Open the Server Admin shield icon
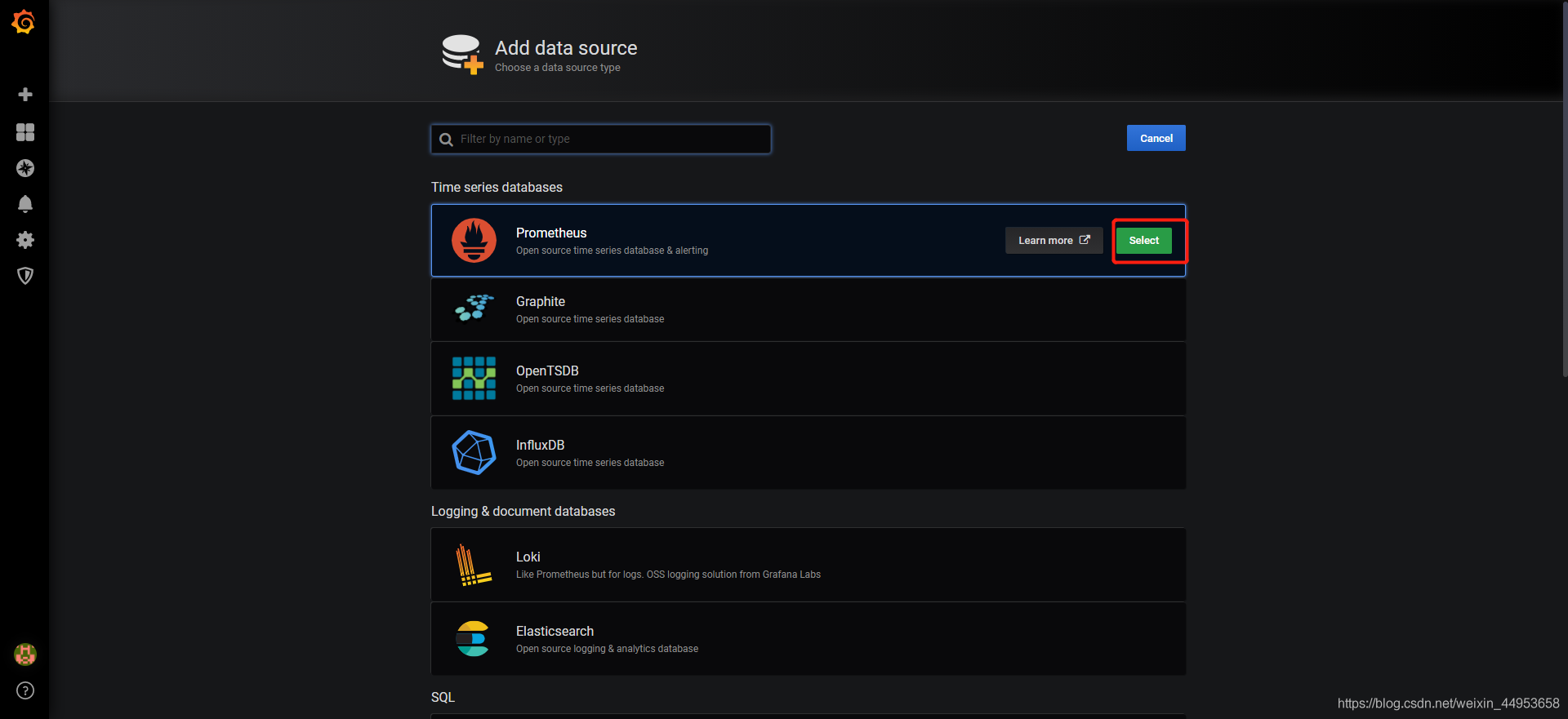Screen dimensions: 1568x719 click(25, 276)
